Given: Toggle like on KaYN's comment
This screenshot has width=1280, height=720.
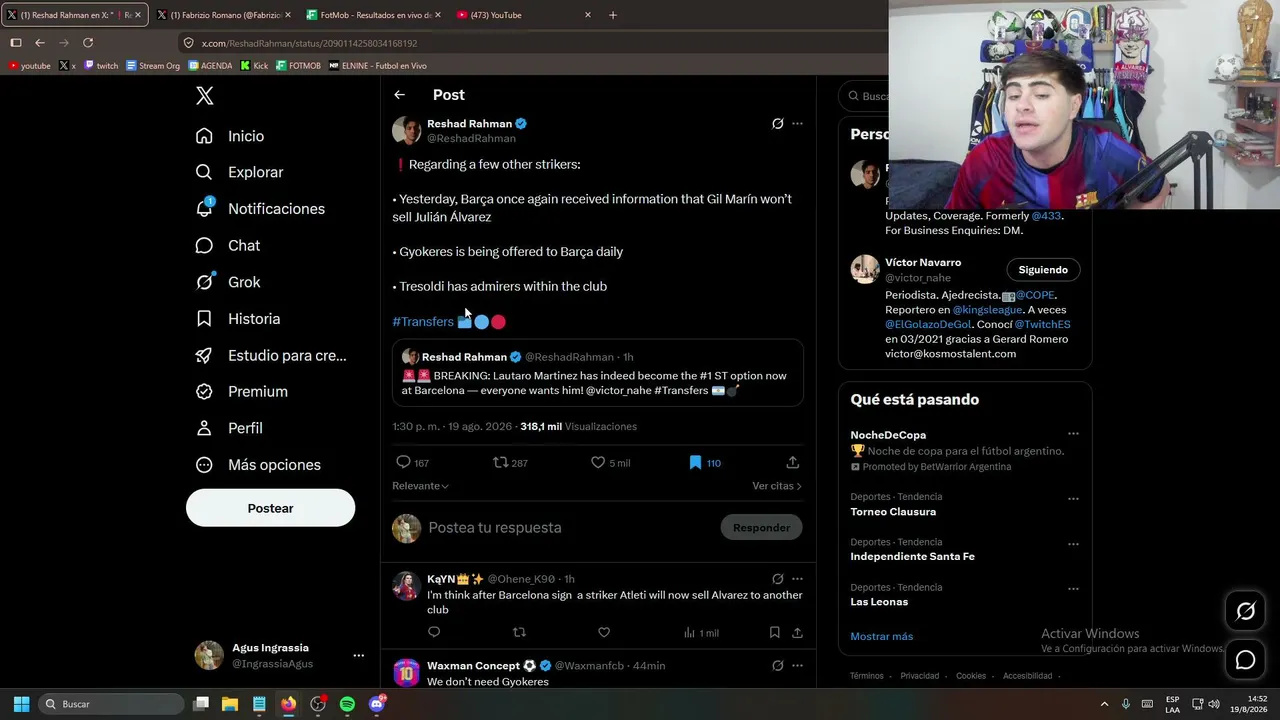Looking at the screenshot, I should [x=604, y=632].
